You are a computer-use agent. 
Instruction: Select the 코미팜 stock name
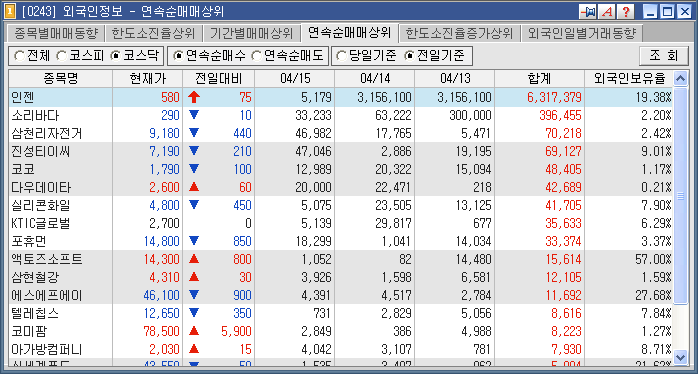click(x=29, y=332)
